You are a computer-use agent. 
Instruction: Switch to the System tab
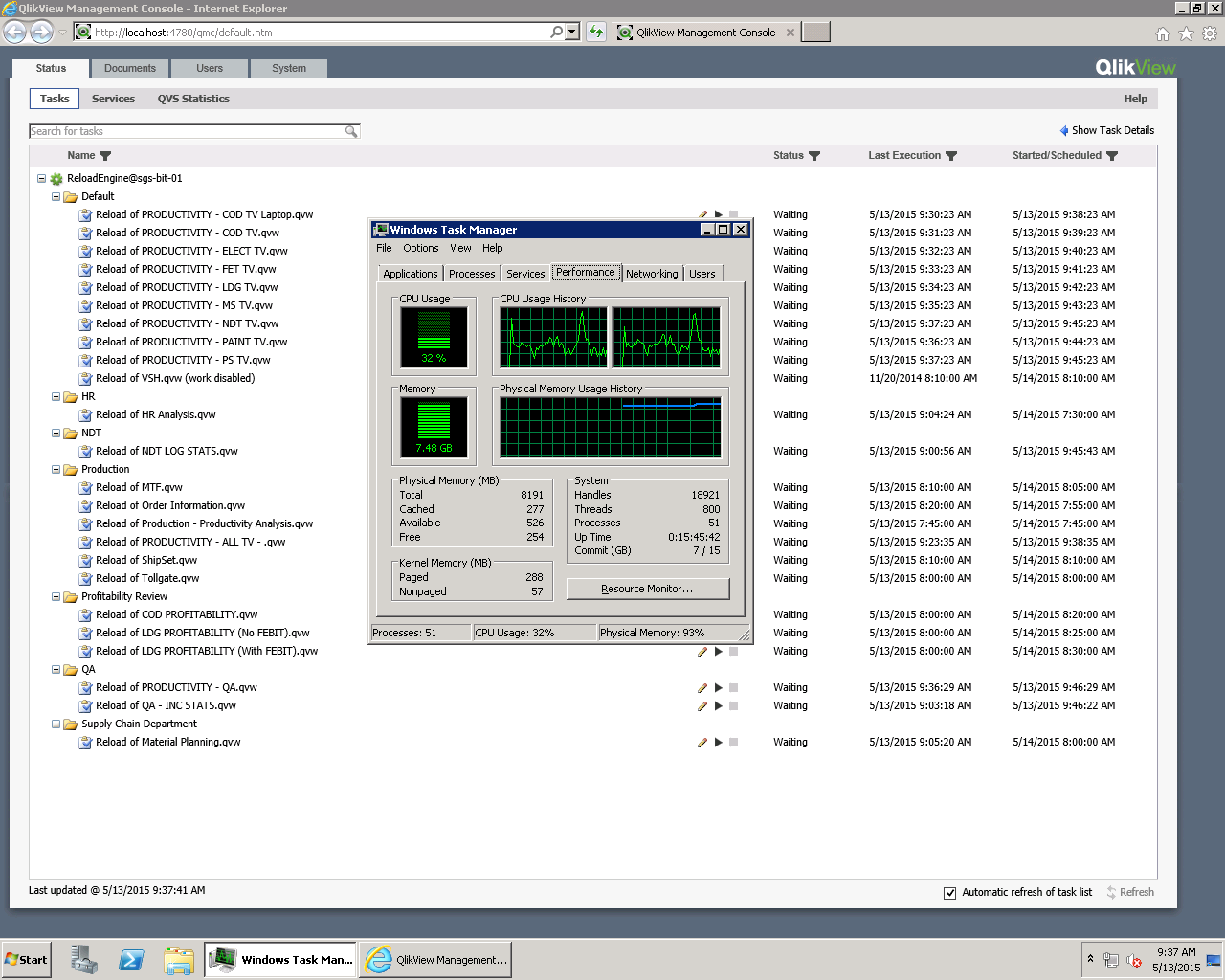tap(289, 69)
